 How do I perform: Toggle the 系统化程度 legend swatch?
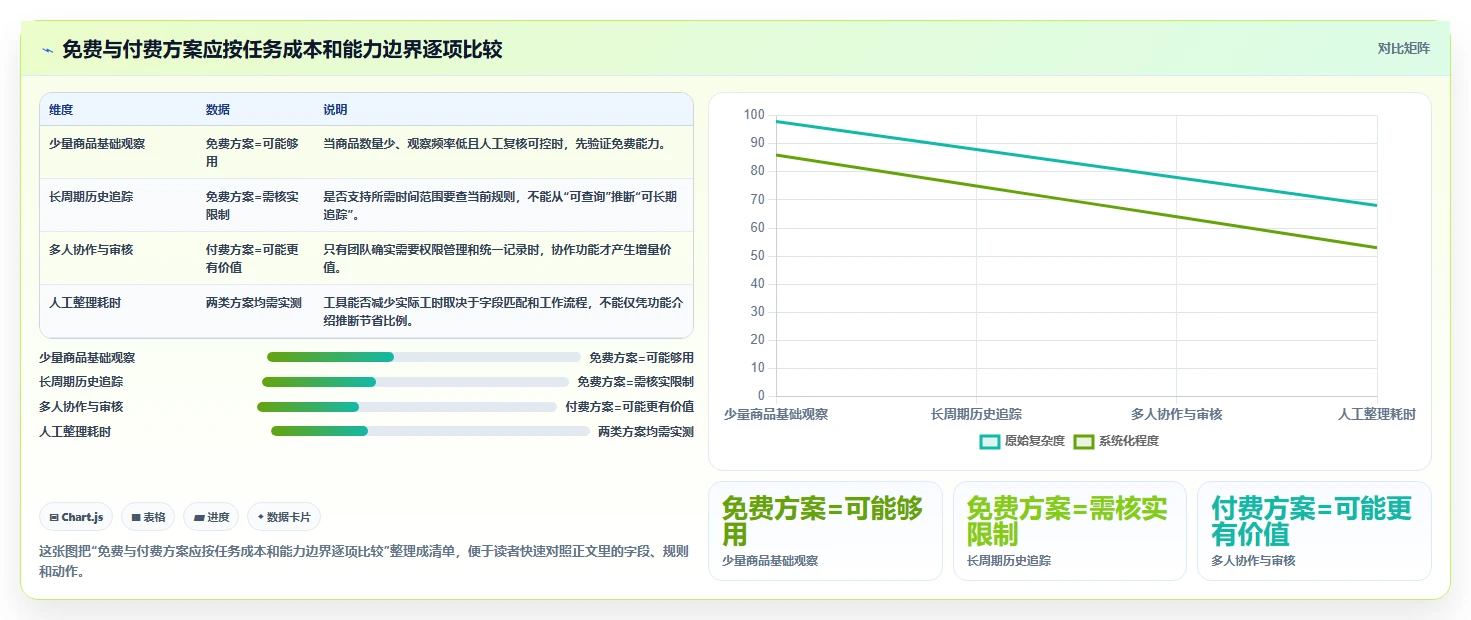1084,441
